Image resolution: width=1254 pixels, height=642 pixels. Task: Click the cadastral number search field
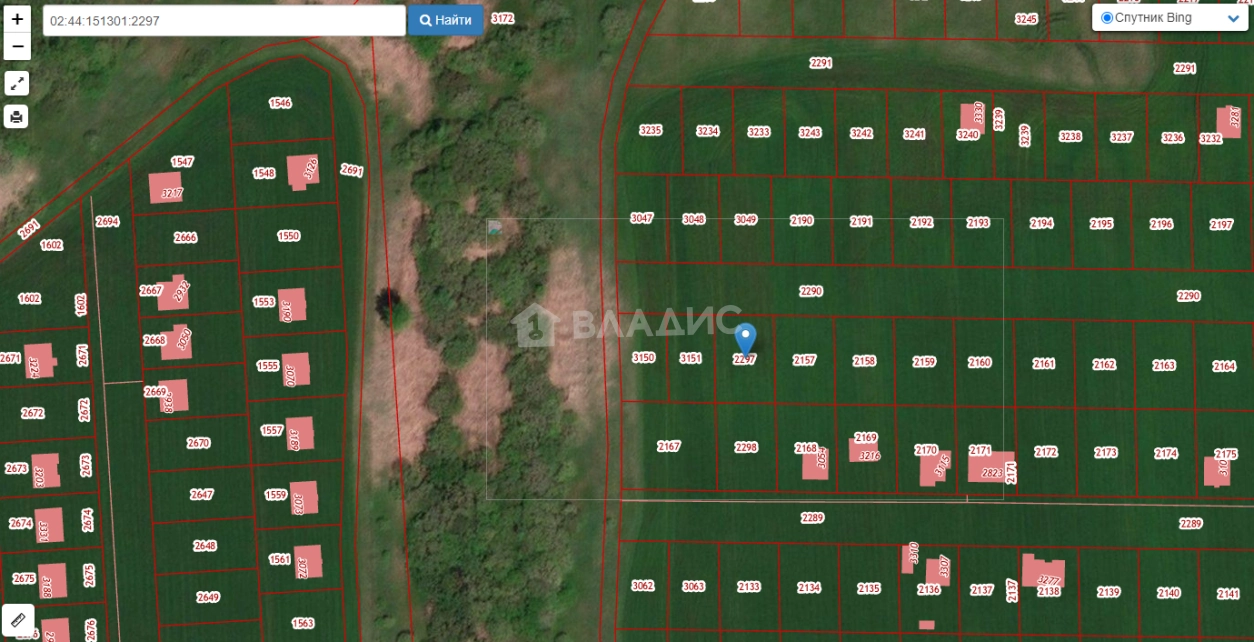(224, 21)
